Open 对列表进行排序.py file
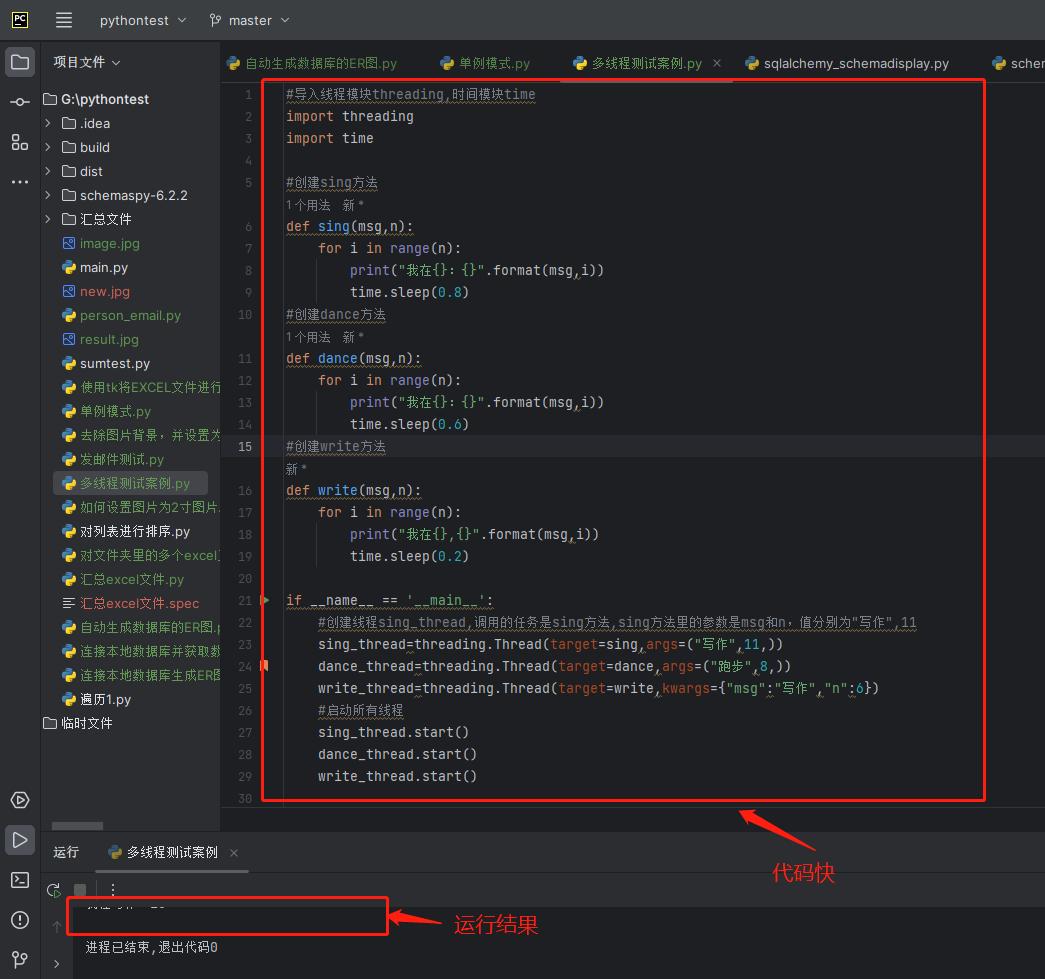This screenshot has width=1045, height=979. tap(126, 531)
